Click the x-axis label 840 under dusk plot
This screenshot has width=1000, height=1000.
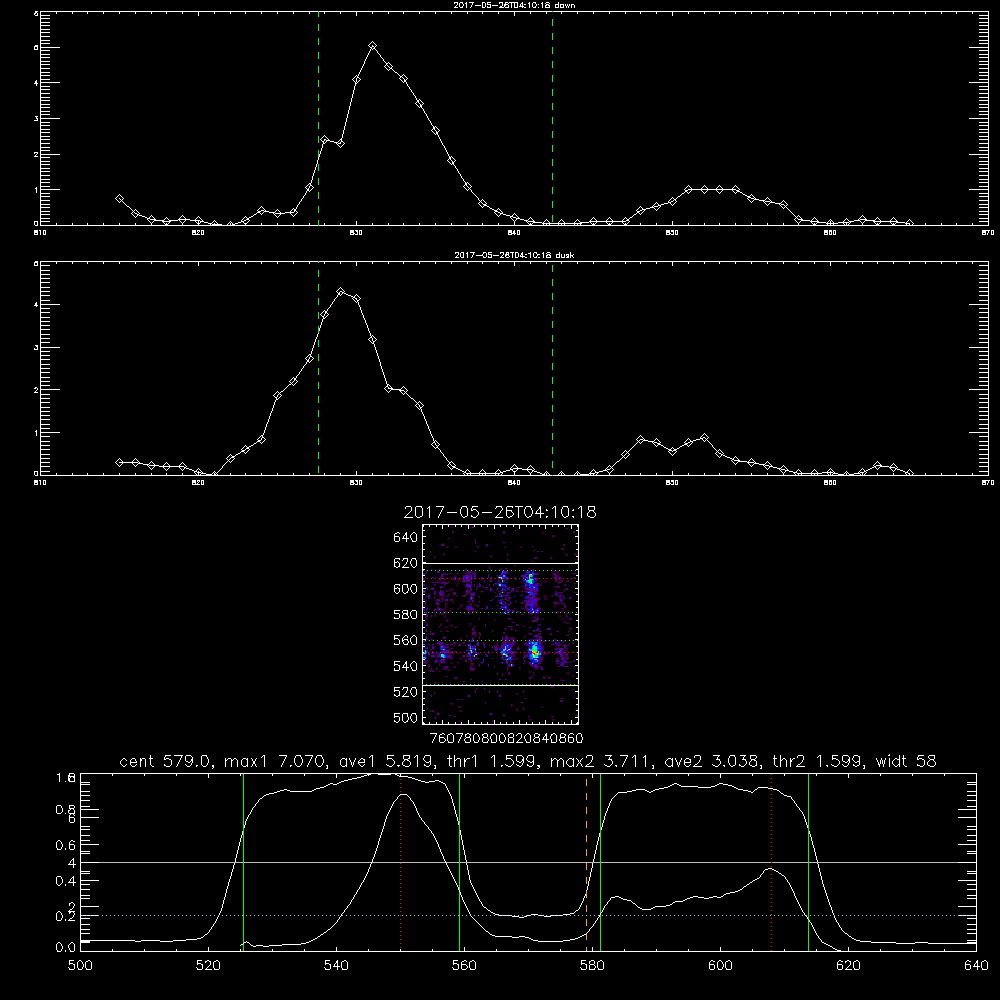pos(514,483)
